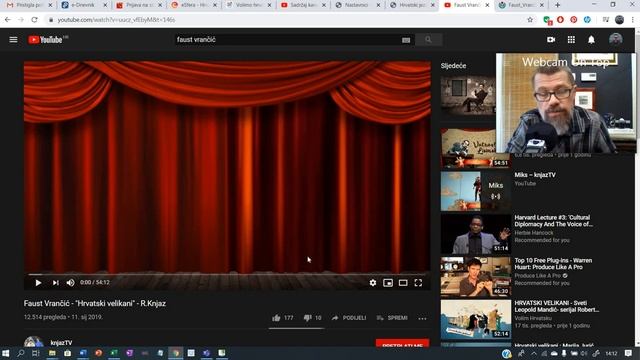Open the three-dot more actions menu
The height and width of the screenshot is (360, 640).
[422, 318]
